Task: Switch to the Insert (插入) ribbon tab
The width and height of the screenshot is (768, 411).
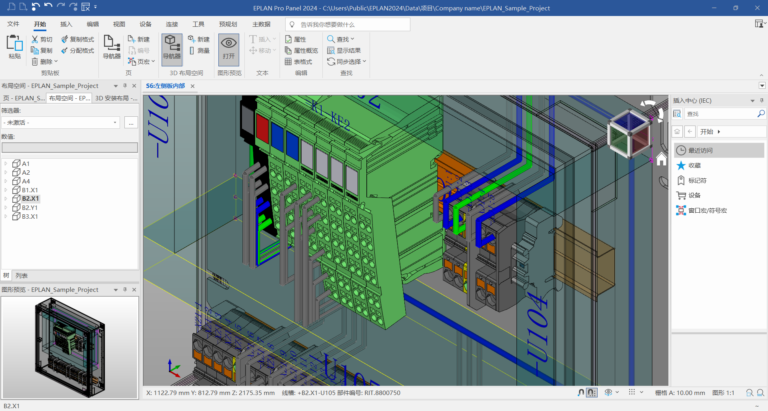Action: tap(66, 24)
